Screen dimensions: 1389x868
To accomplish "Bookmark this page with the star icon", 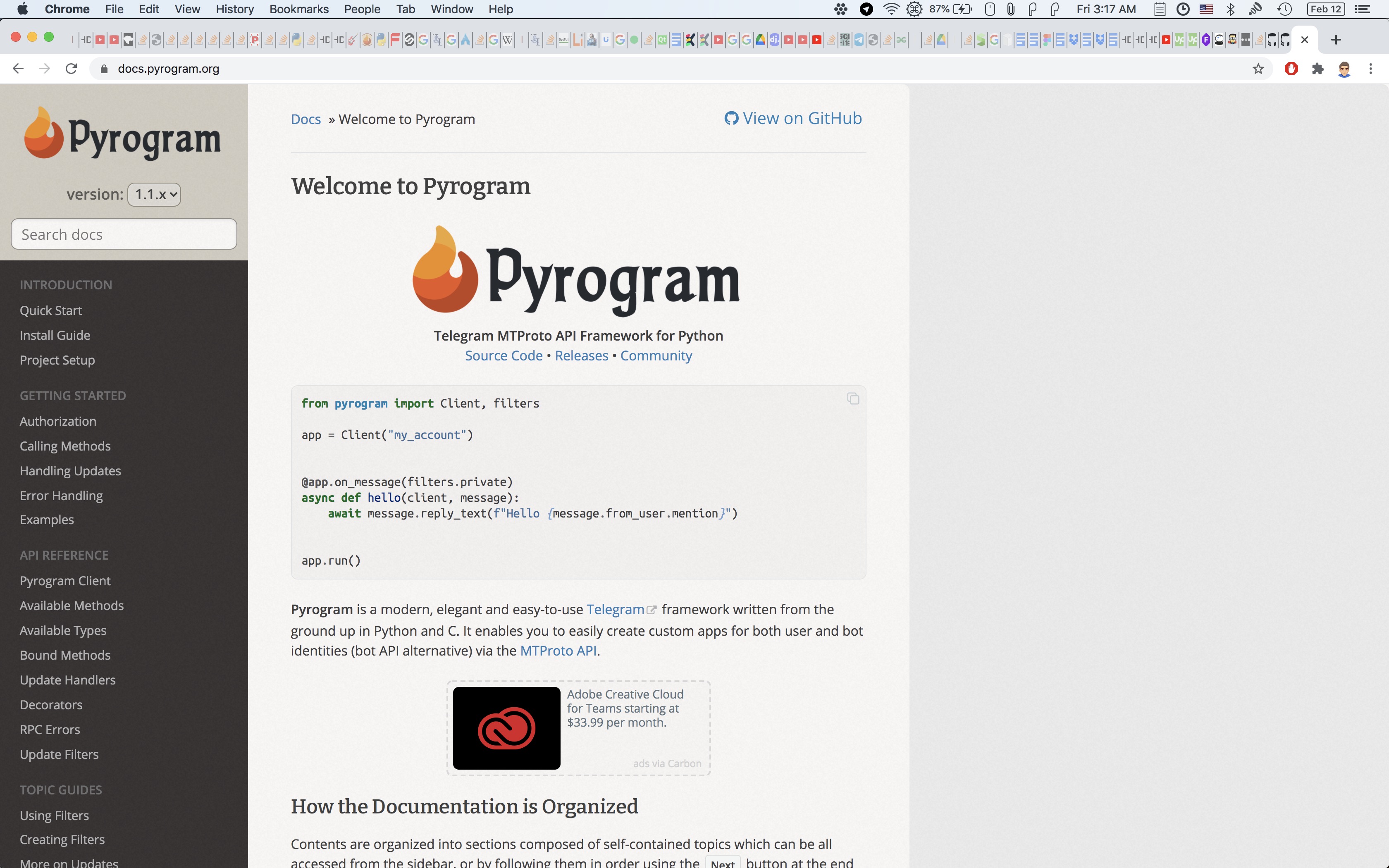I will [1258, 69].
